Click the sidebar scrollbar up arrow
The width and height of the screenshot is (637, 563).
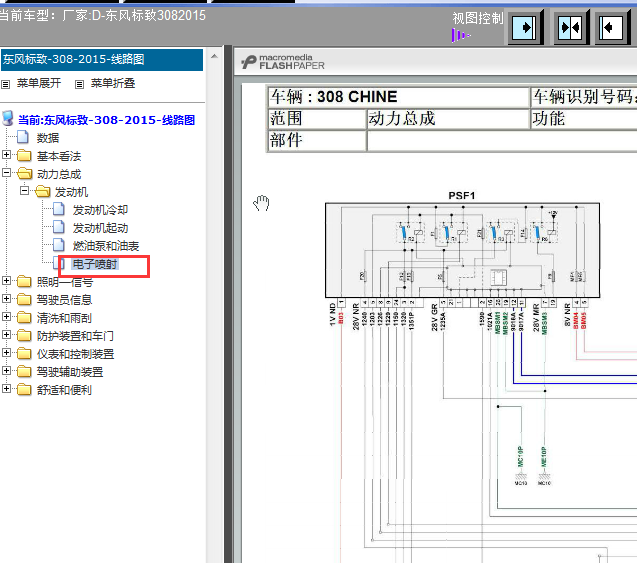[x=214, y=57]
